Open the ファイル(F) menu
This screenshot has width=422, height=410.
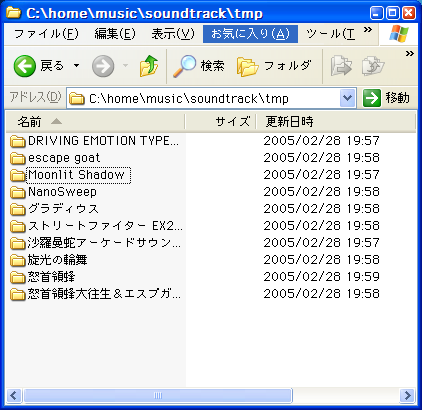(x=46, y=34)
